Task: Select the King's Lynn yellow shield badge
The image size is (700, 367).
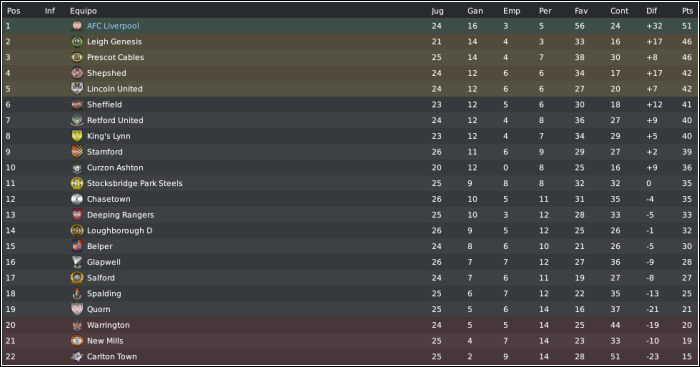Action: [x=77, y=136]
